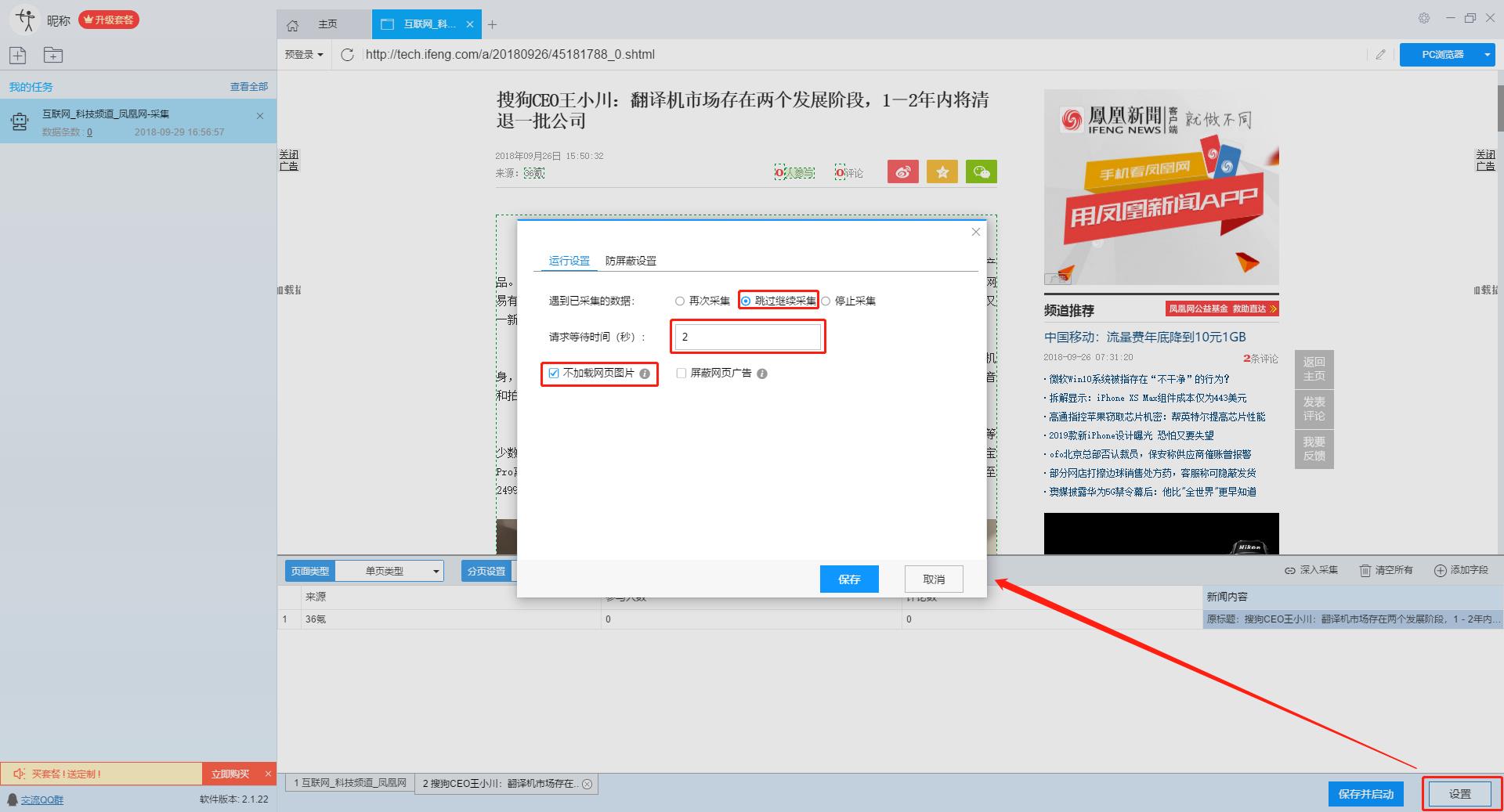Image resolution: width=1504 pixels, height=812 pixels.
Task: Open headline 中国移动：流量费年底降到10元1GB
Action: pos(1144,337)
